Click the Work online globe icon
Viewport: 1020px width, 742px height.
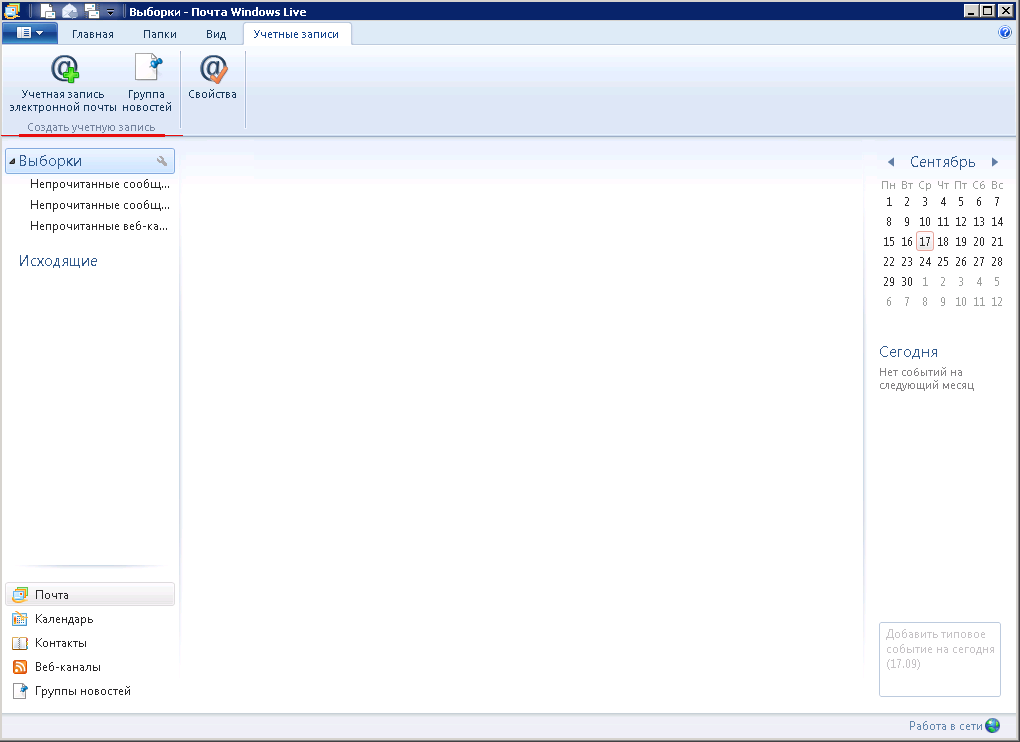(992, 726)
